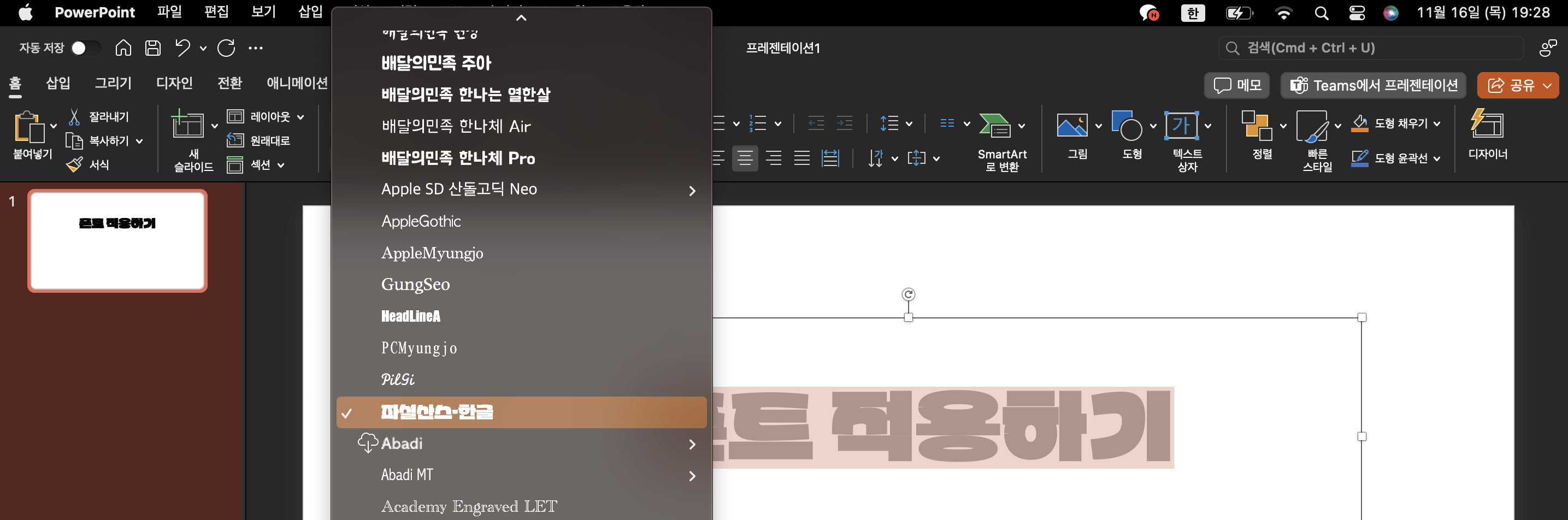Open Control Center in the macOS menu bar
The width and height of the screenshot is (1568, 520).
pos(1357,13)
